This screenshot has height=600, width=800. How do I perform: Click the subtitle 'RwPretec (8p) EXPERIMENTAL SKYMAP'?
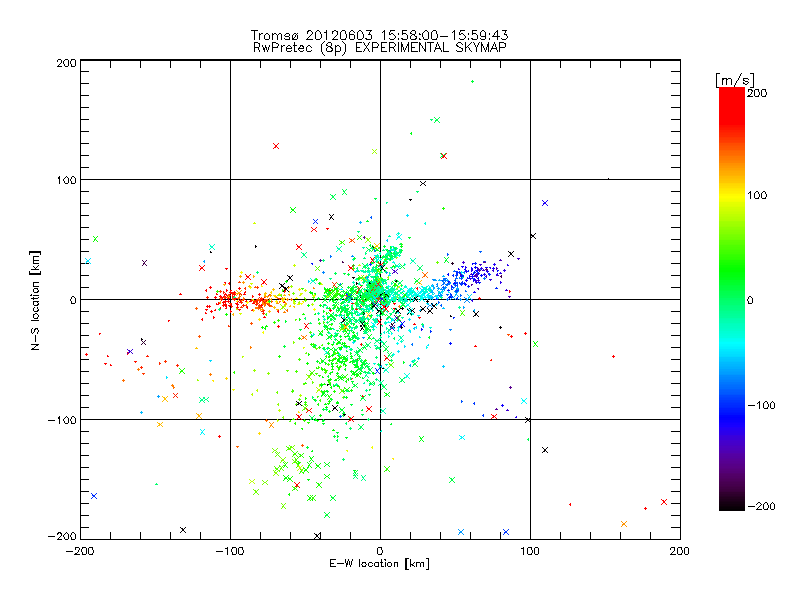point(380,47)
